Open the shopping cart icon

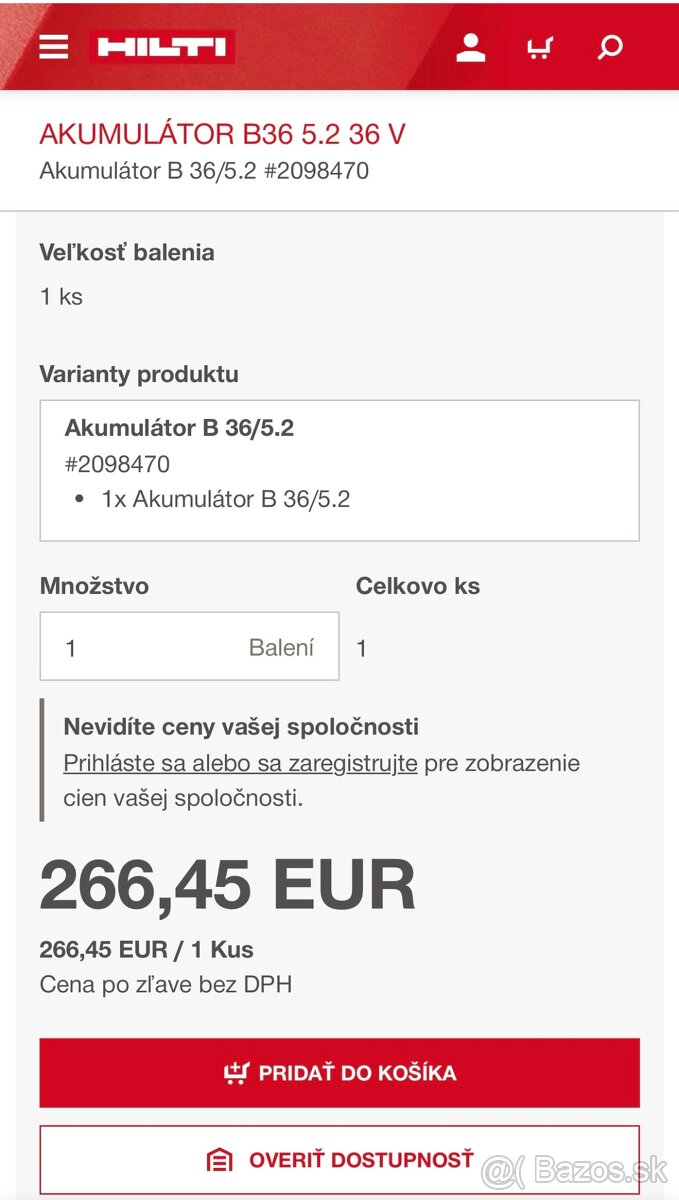(x=540, y=47)
